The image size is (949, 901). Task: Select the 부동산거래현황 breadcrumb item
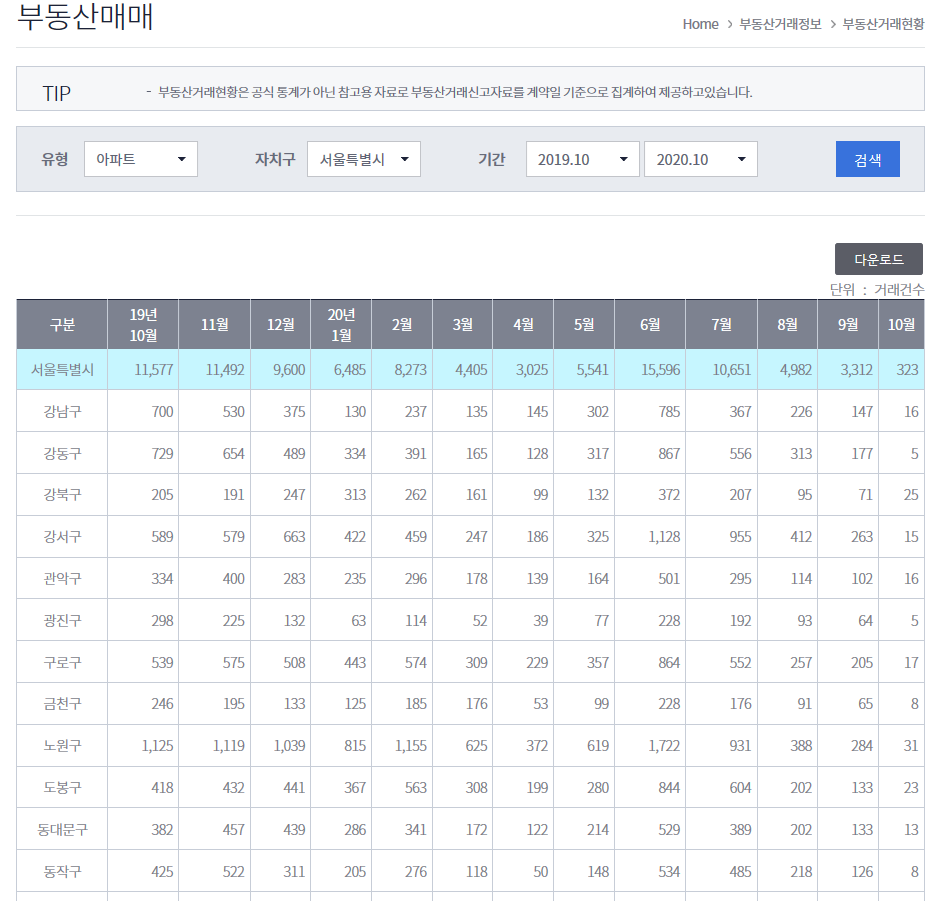[x=884, y=24]
